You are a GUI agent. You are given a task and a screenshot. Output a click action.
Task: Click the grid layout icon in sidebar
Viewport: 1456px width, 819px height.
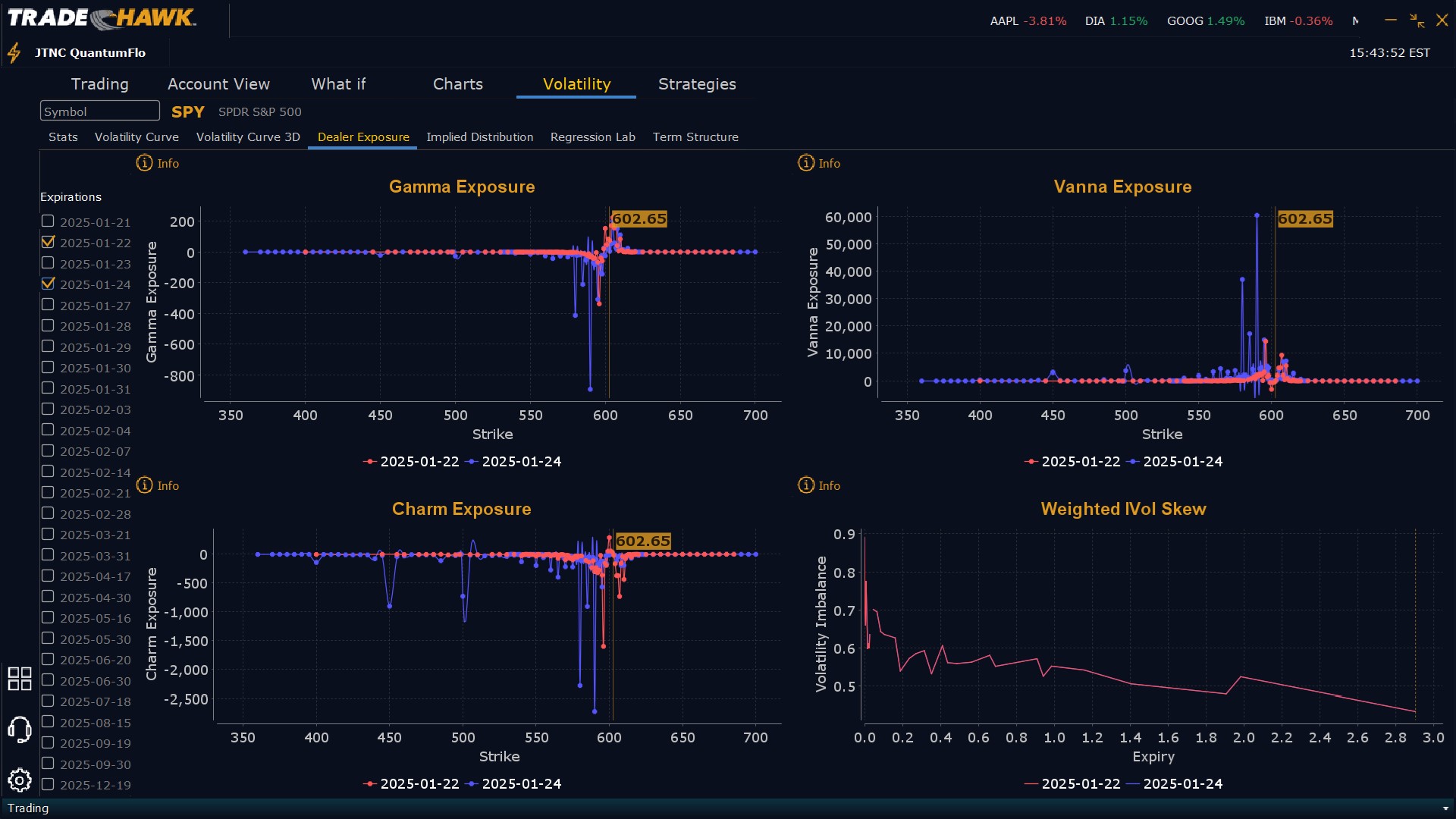19,679
